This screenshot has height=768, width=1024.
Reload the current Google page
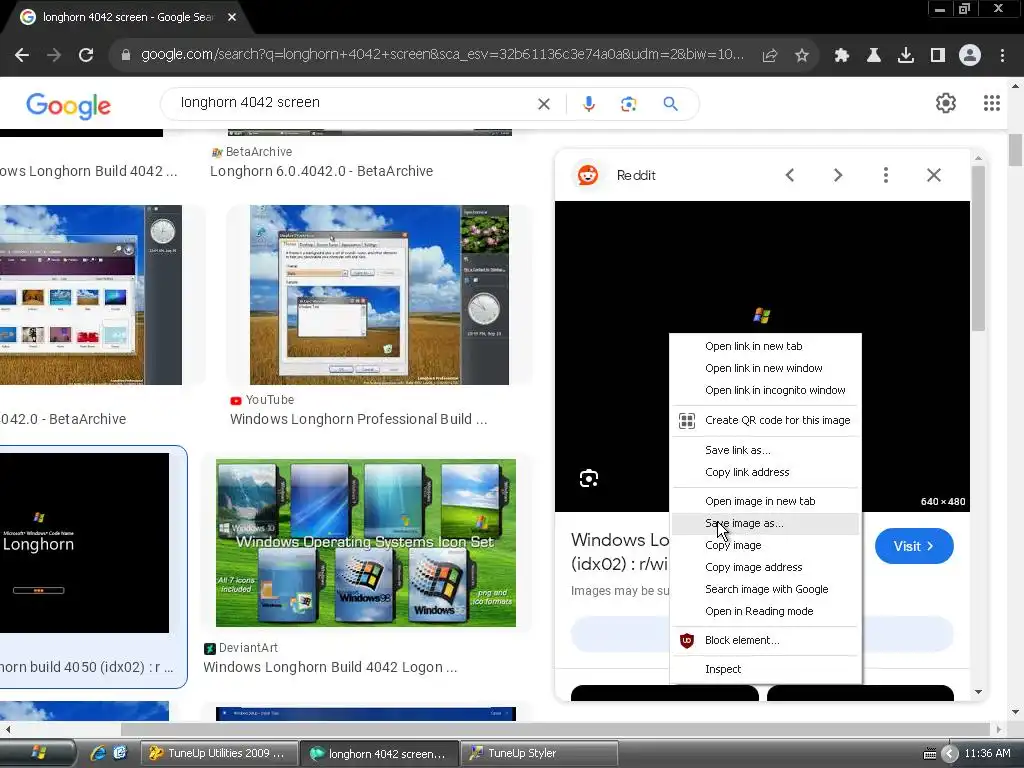[86, 56]
